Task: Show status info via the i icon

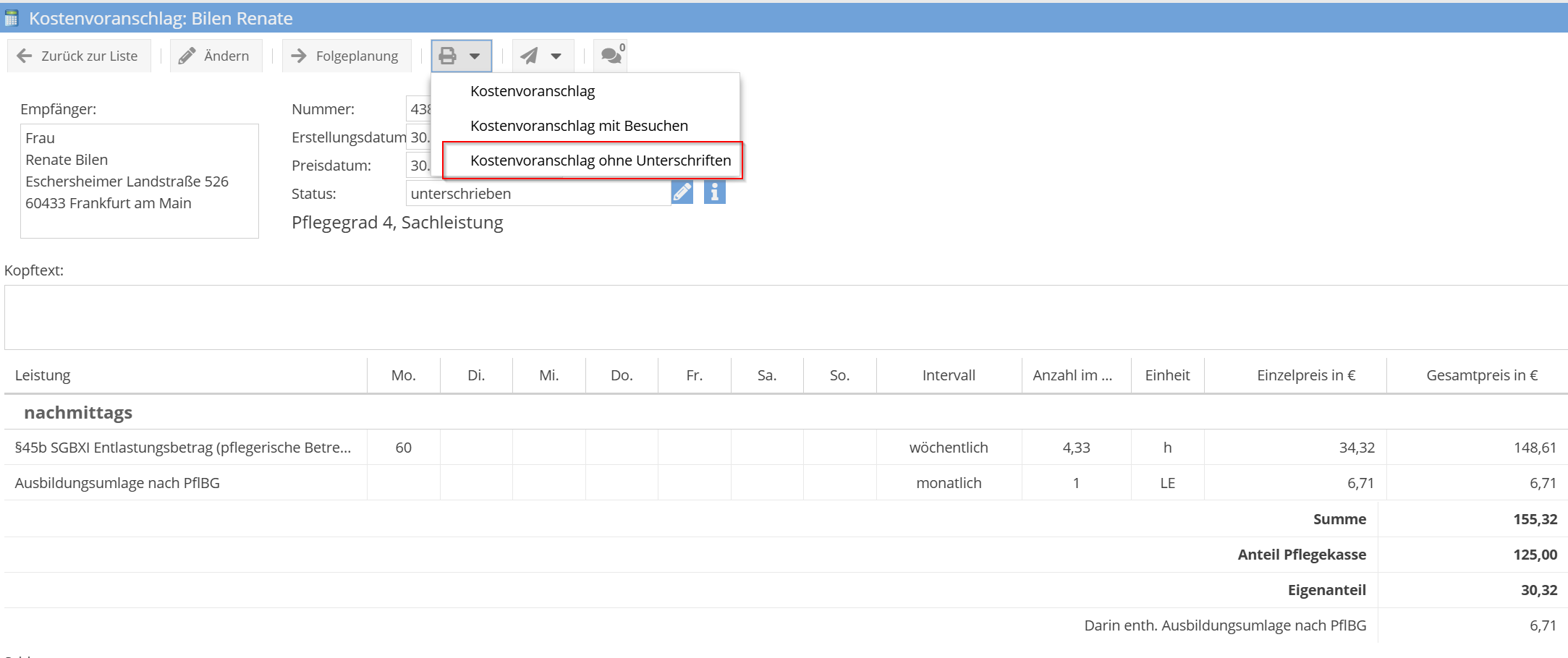Action: point(714,192)
